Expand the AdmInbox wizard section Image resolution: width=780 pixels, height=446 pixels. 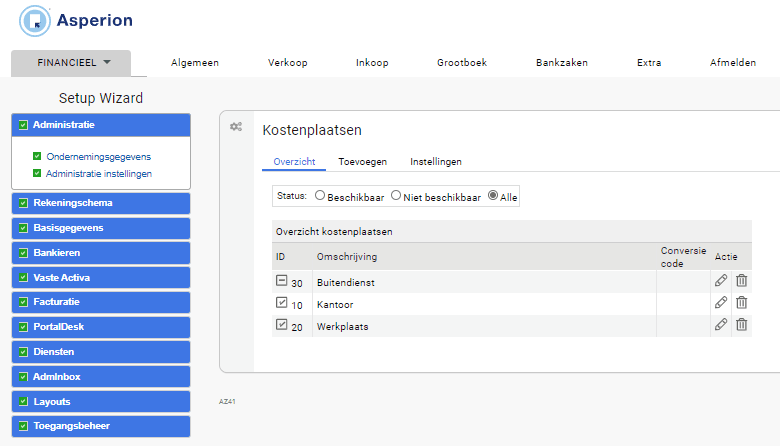pyautogui.click(x=101, y=376)
